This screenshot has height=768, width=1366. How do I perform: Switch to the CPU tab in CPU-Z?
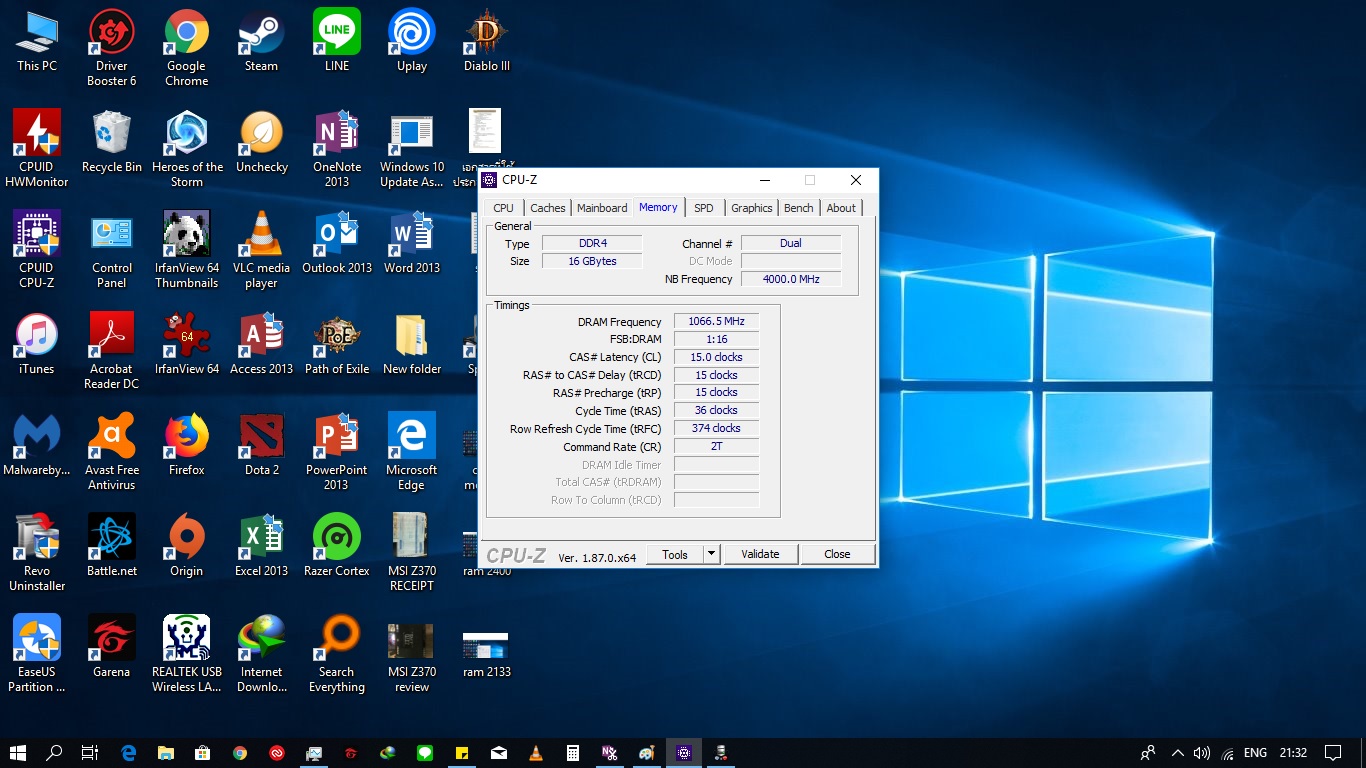(503, 208)
